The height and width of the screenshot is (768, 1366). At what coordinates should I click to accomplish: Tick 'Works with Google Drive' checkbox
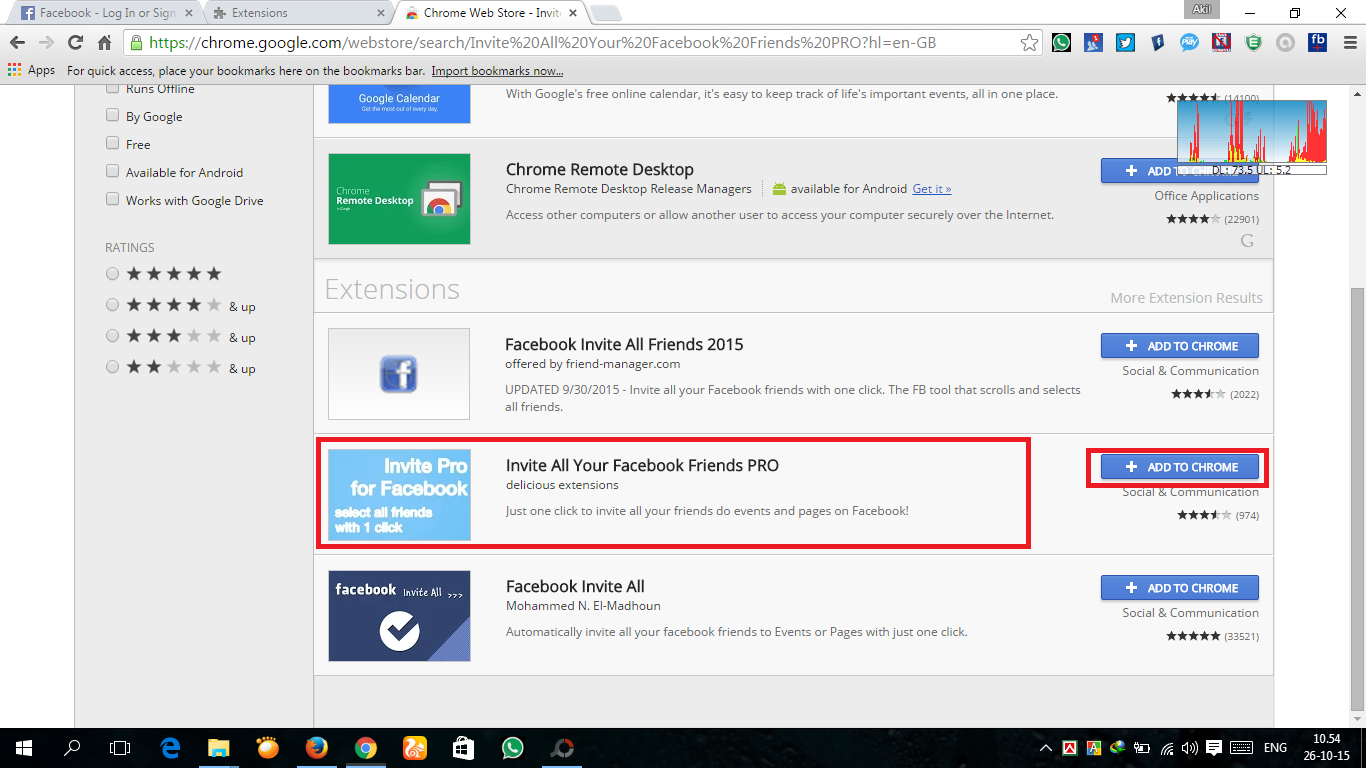(113, 200)
